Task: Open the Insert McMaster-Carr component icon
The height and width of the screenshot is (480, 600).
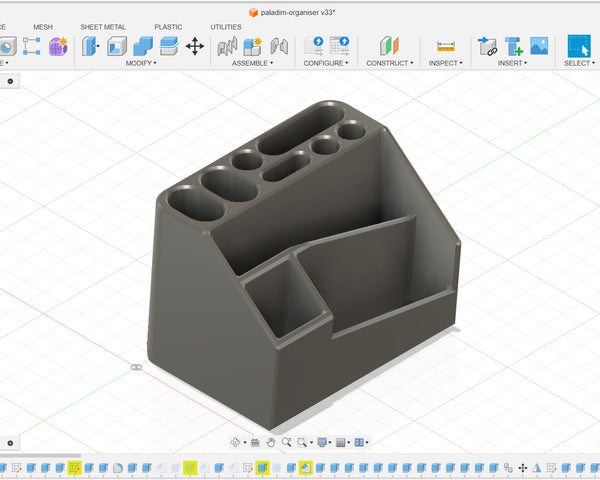Action: click(x=513, y=46)
